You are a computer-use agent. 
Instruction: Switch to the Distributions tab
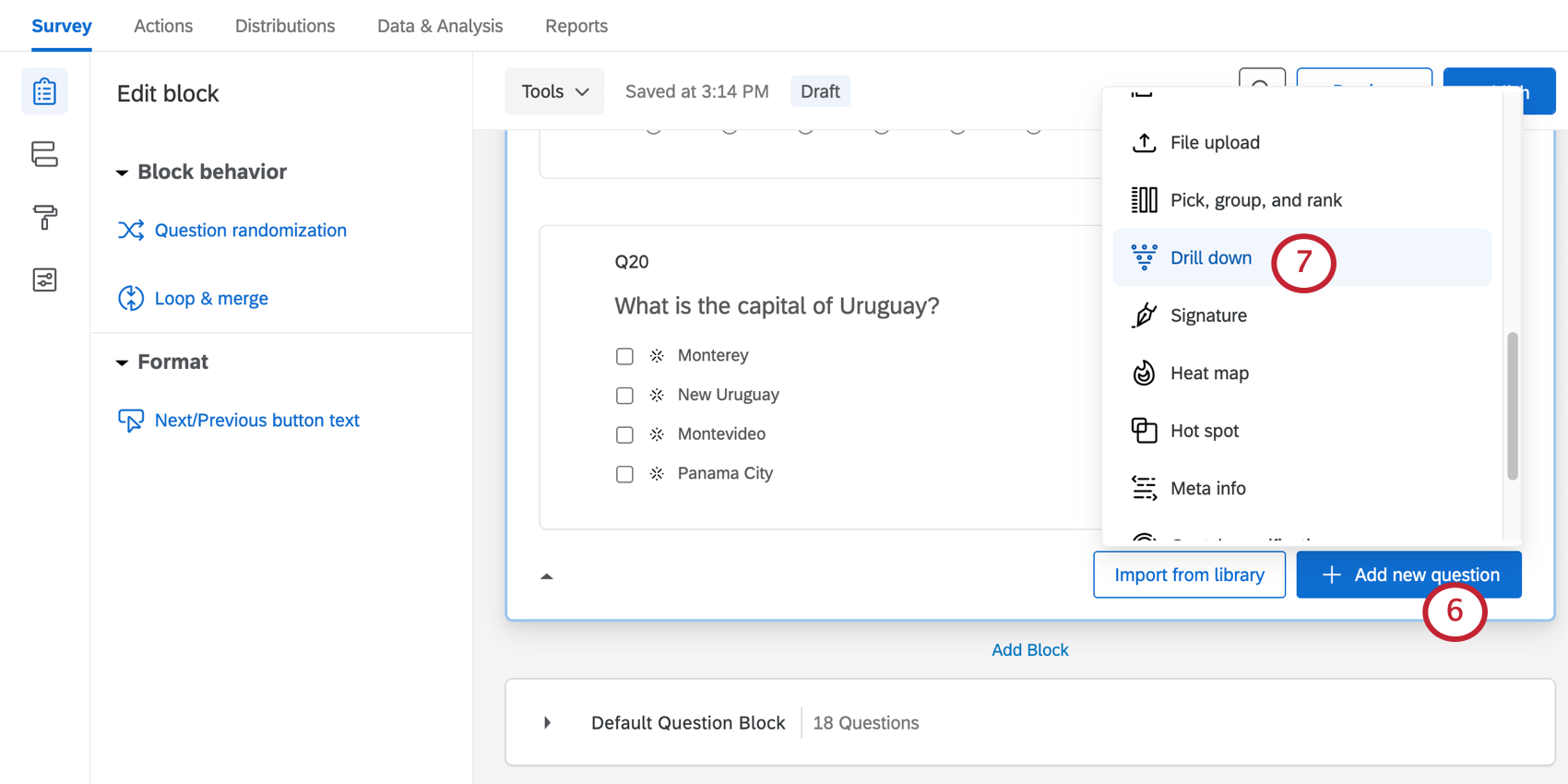[285, 26]
